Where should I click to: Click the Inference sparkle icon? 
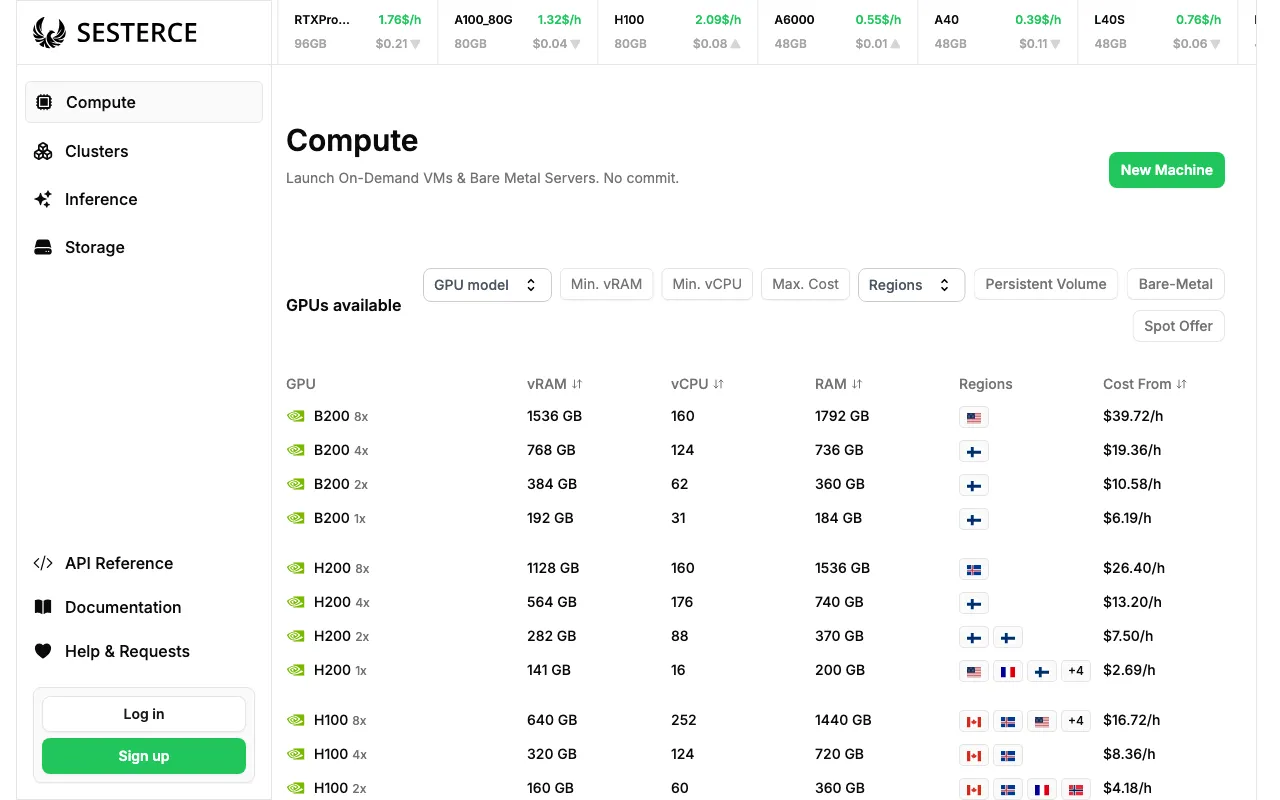tap(43, 199)
